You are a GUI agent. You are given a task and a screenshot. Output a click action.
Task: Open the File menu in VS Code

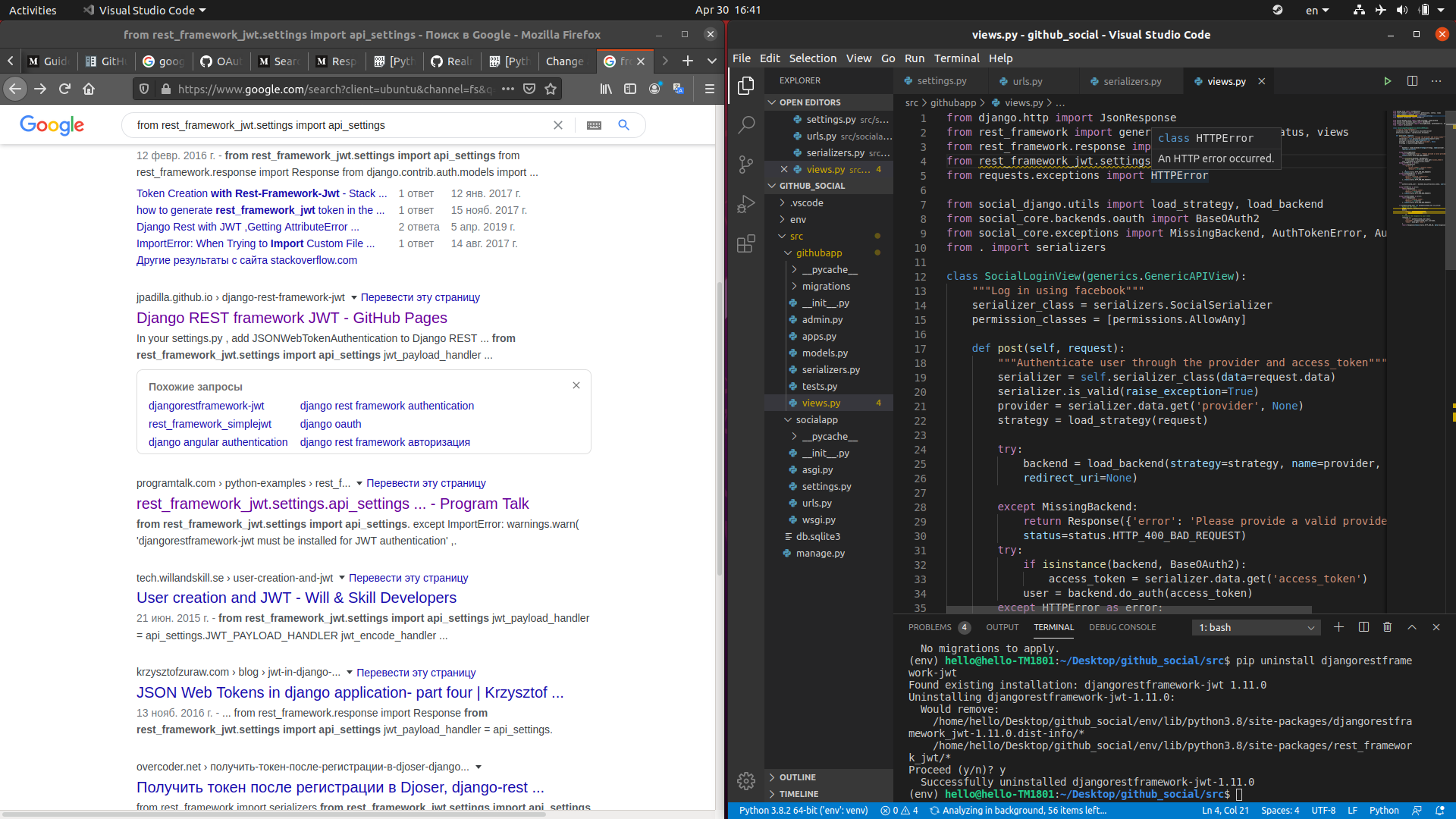(x=742, y=58)
